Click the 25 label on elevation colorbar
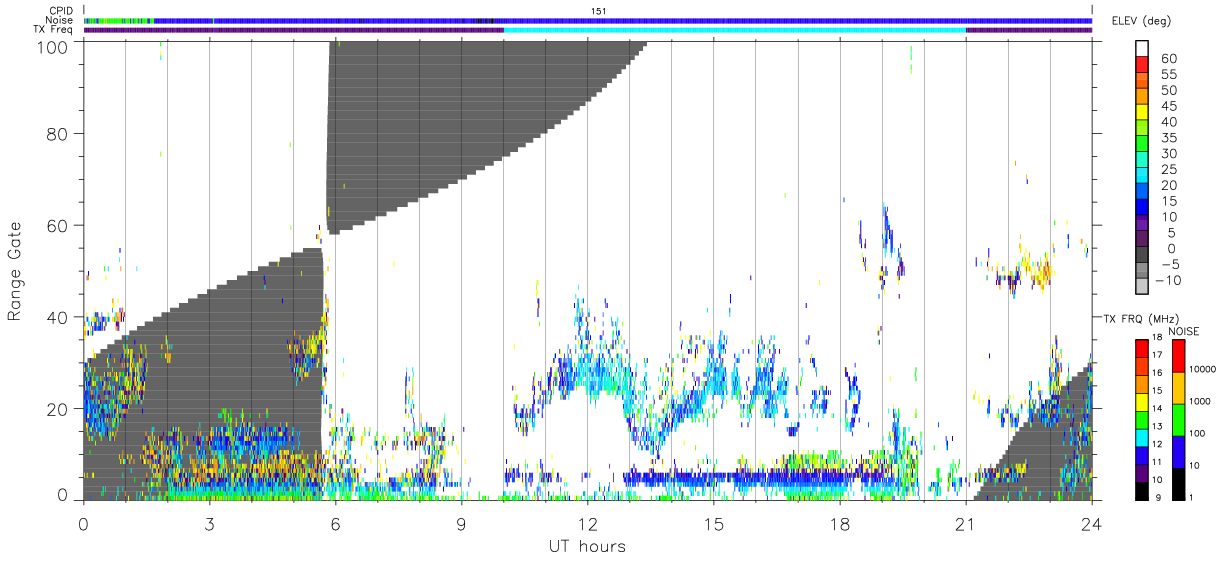1228x567 pixels. point(1169,169)
